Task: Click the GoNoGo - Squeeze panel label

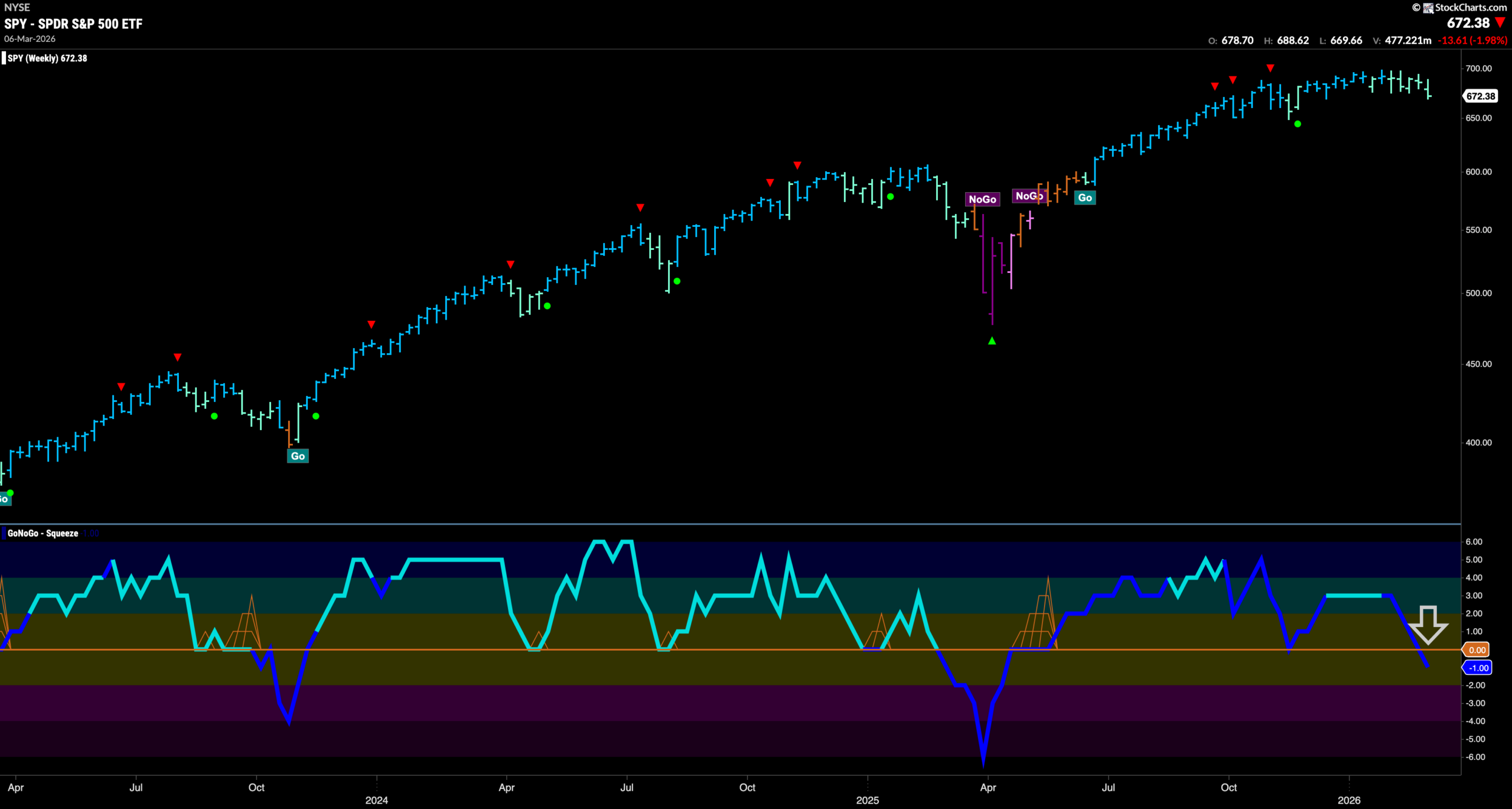Action: coord(43,533)
